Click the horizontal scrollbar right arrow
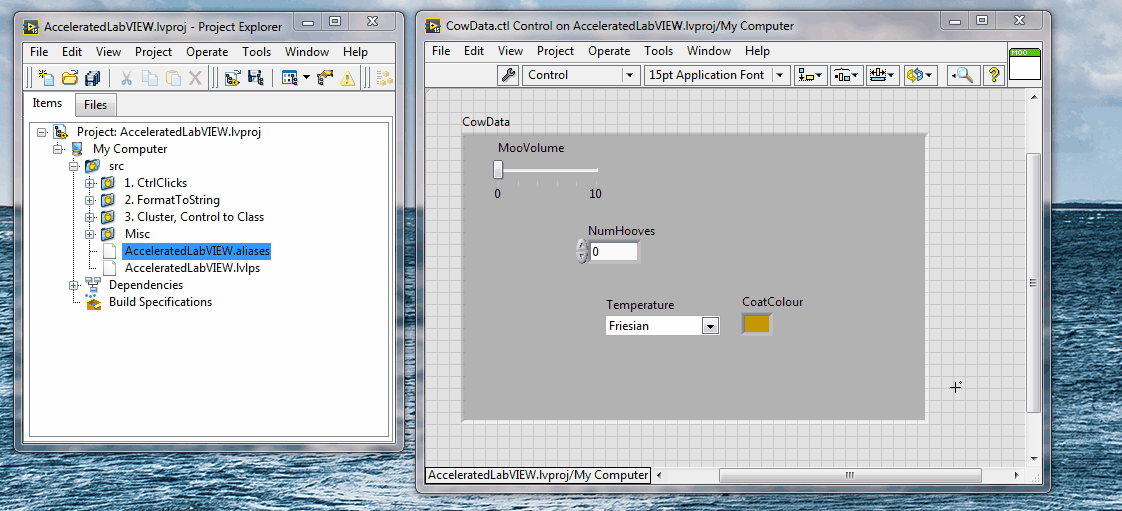 point(1017,475)
